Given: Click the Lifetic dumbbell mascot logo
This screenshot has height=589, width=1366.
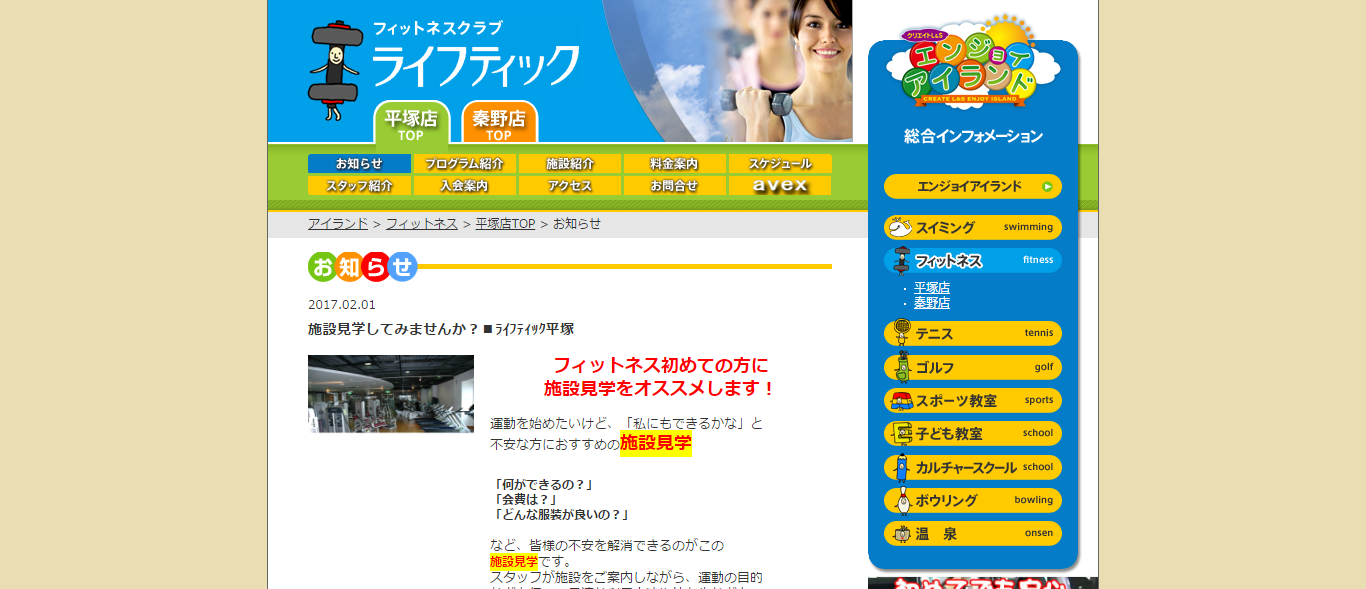Looking at the screenshot, I should point(333,70).
